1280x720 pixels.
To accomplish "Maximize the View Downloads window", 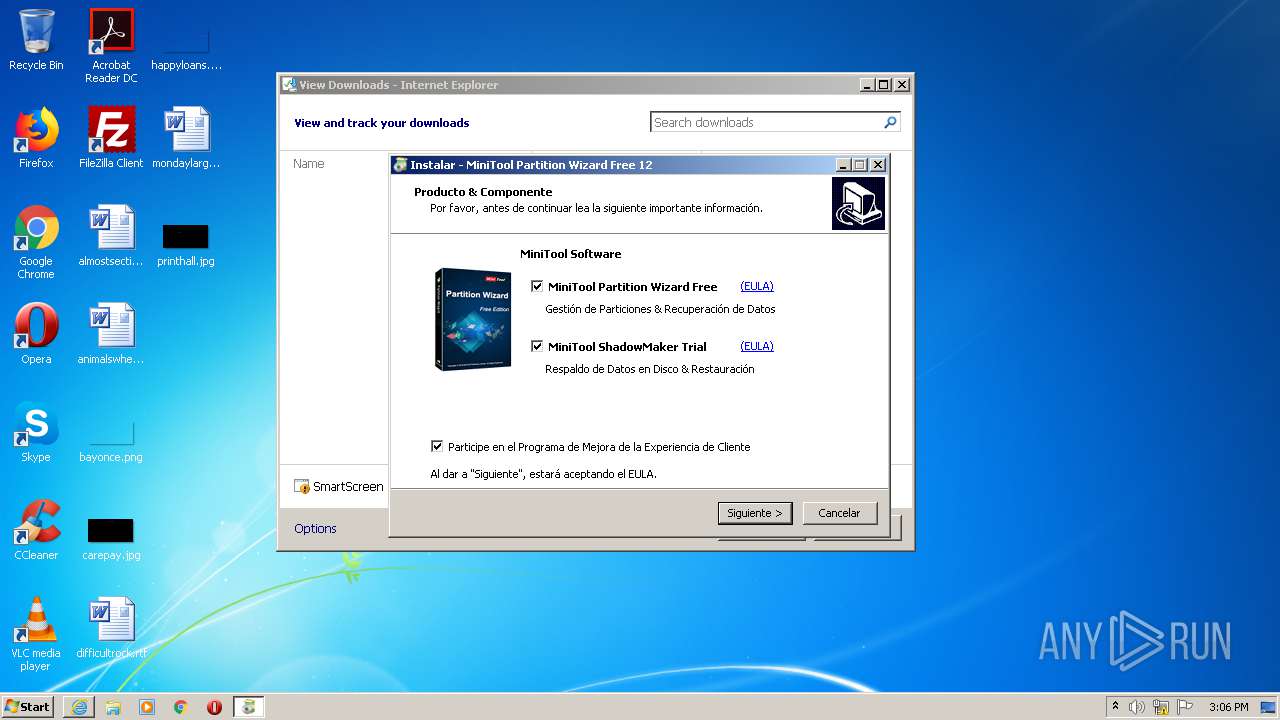I will (884, 85).
